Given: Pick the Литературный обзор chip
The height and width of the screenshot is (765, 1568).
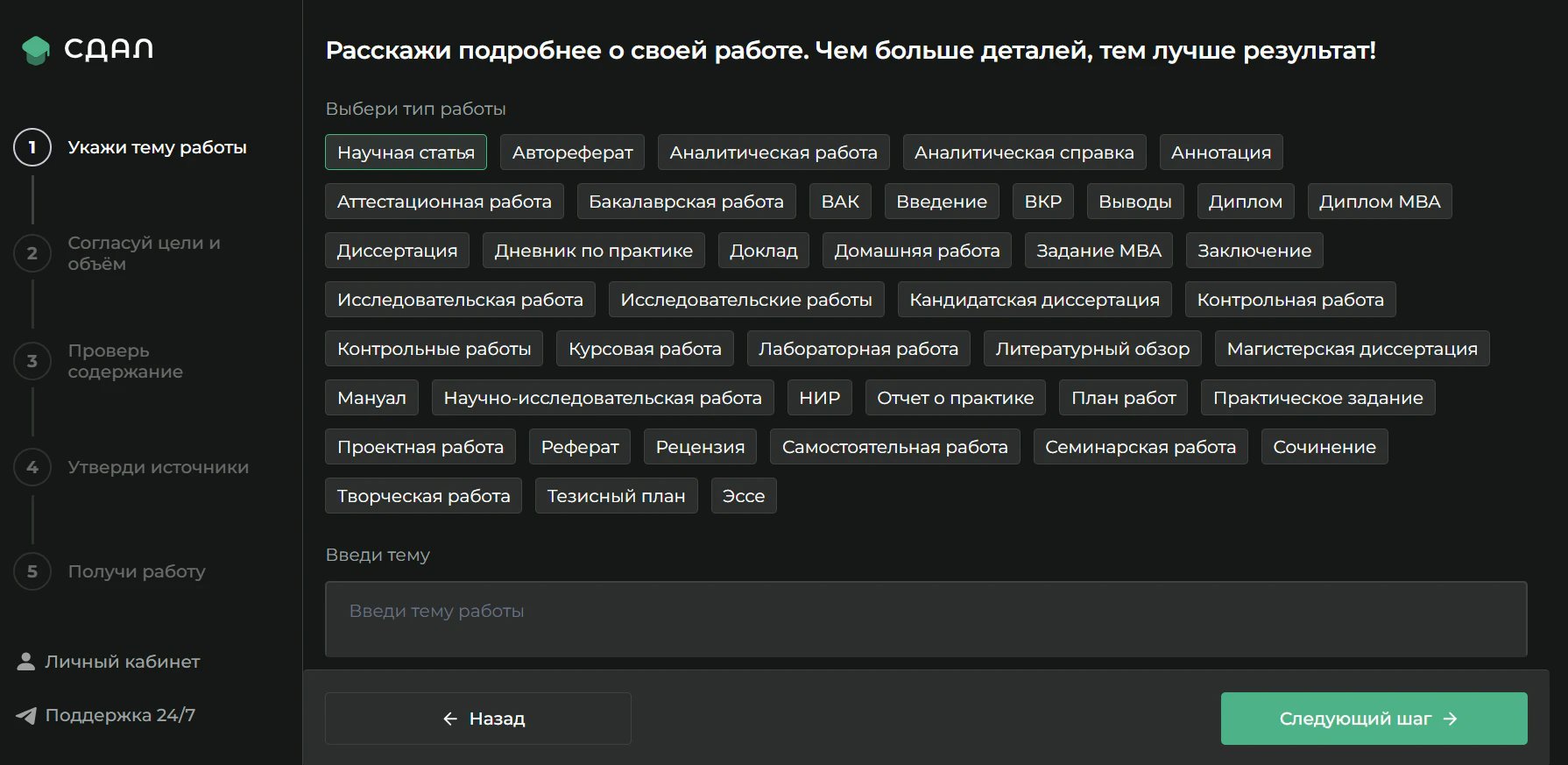Looking at the screenshot, I should tap(1092, 349).
